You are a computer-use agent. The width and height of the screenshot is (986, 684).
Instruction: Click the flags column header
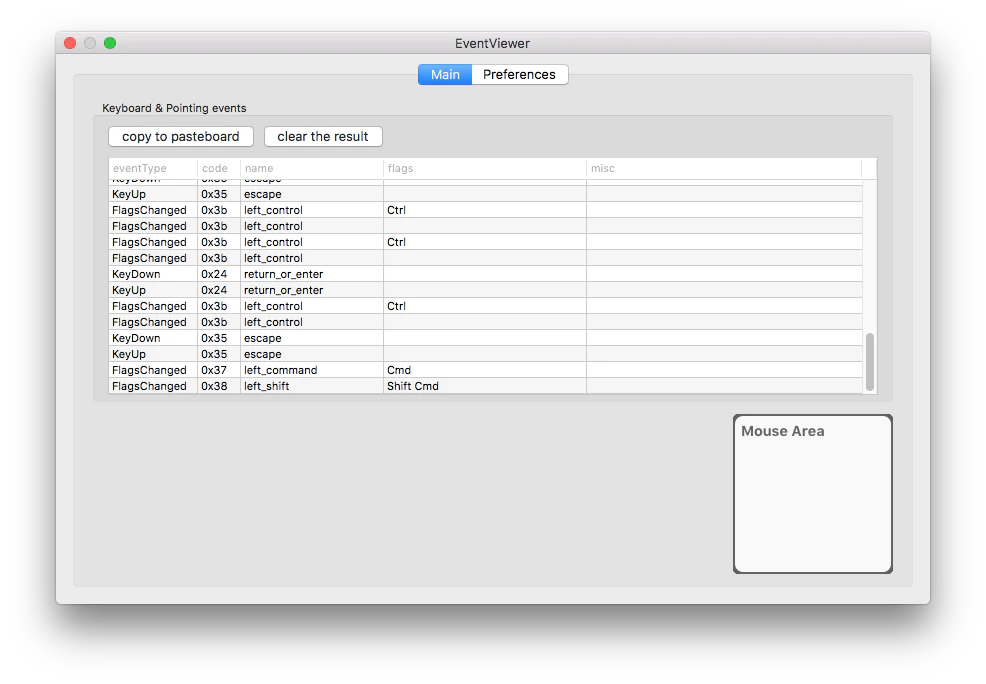point(485,168)
